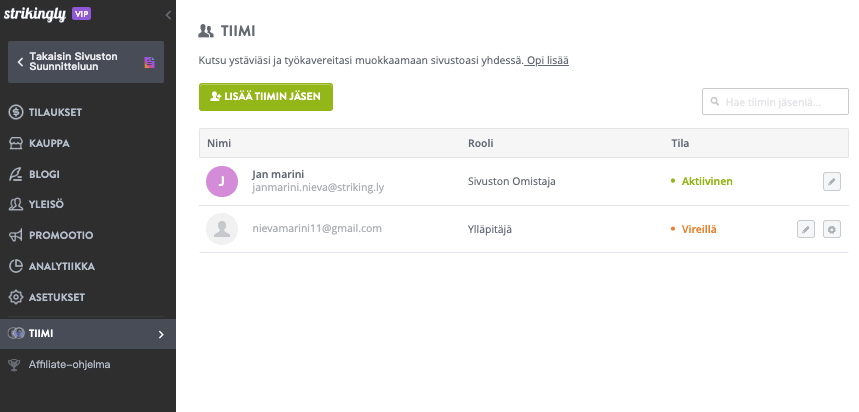Follow the Opi lisää link
Viewport: 859px width, 412px height.
(548, 61)
